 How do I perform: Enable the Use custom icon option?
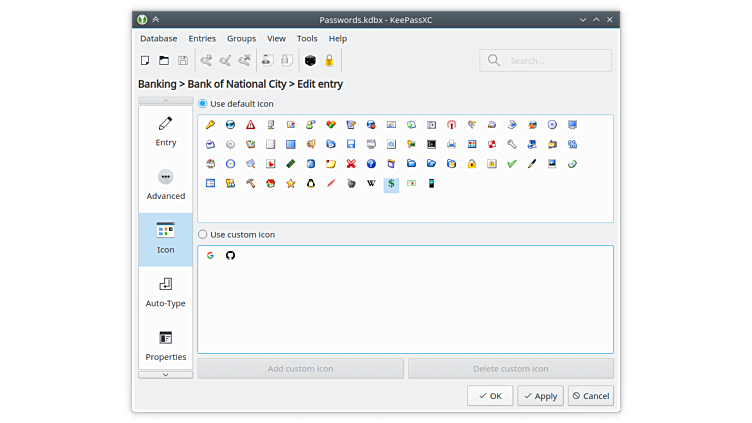pos(204,235)
